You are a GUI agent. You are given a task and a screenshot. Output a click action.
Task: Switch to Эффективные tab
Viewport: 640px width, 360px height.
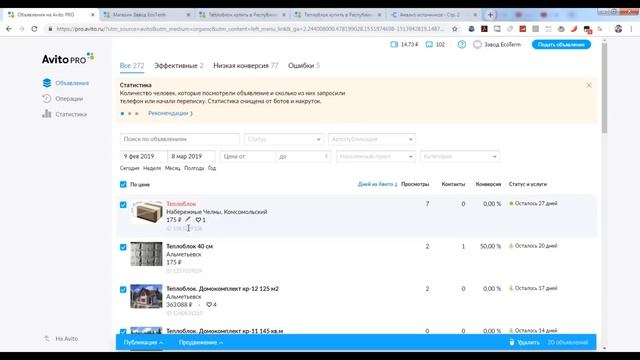(179, 66)
